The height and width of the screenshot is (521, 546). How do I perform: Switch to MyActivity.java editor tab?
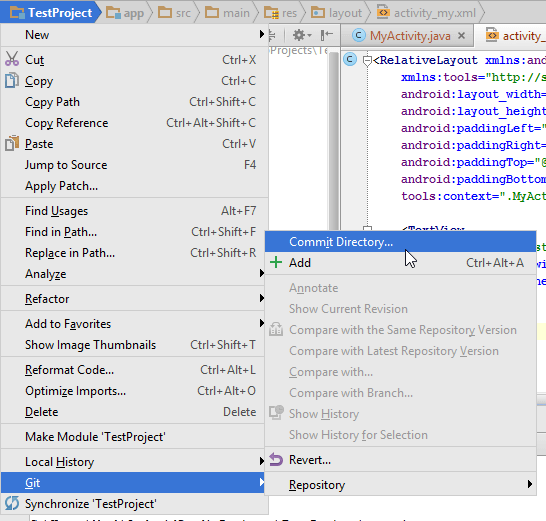407,36
